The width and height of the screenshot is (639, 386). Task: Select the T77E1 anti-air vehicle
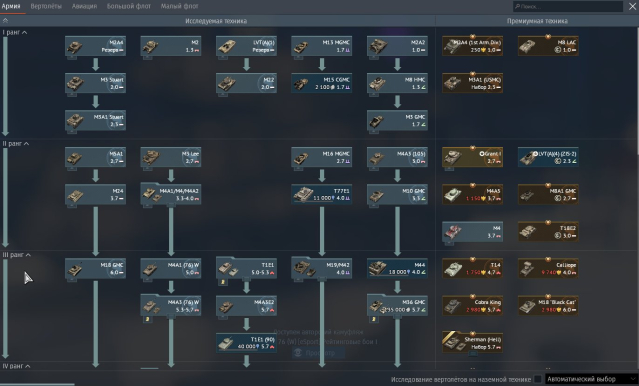point(322,194)
